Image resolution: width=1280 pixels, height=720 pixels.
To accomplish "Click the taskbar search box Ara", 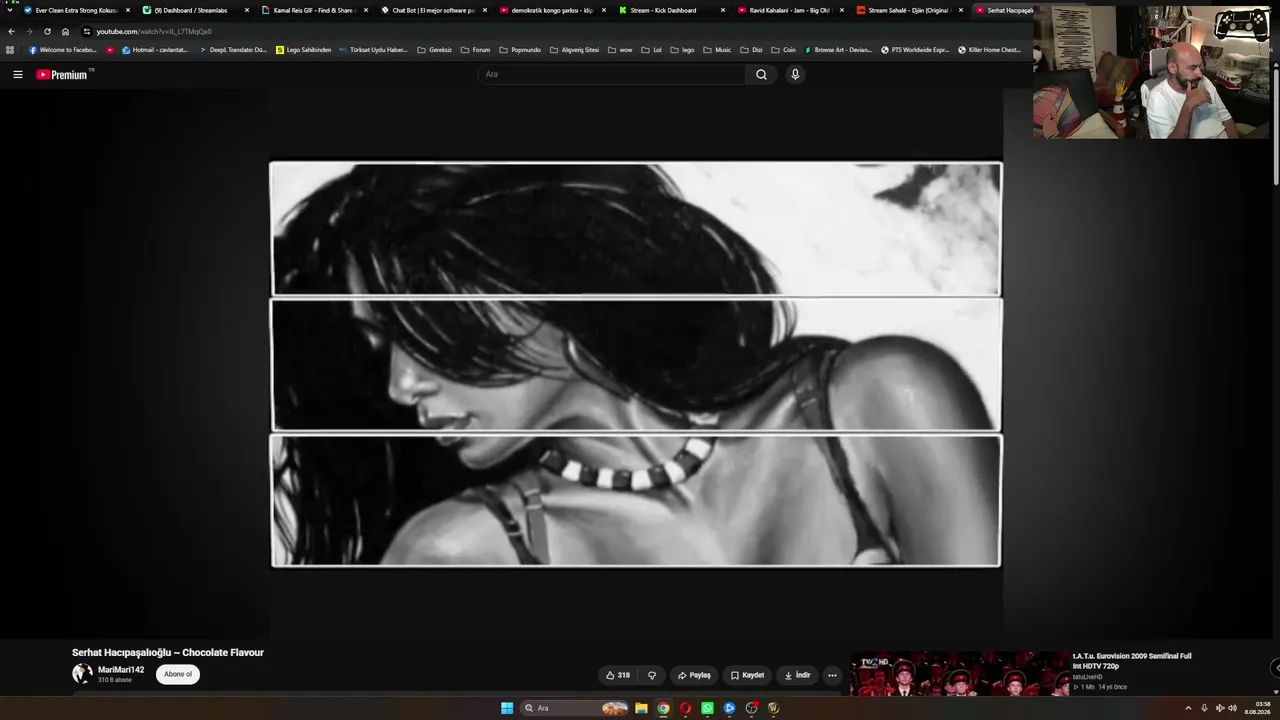I will point(575,708).
